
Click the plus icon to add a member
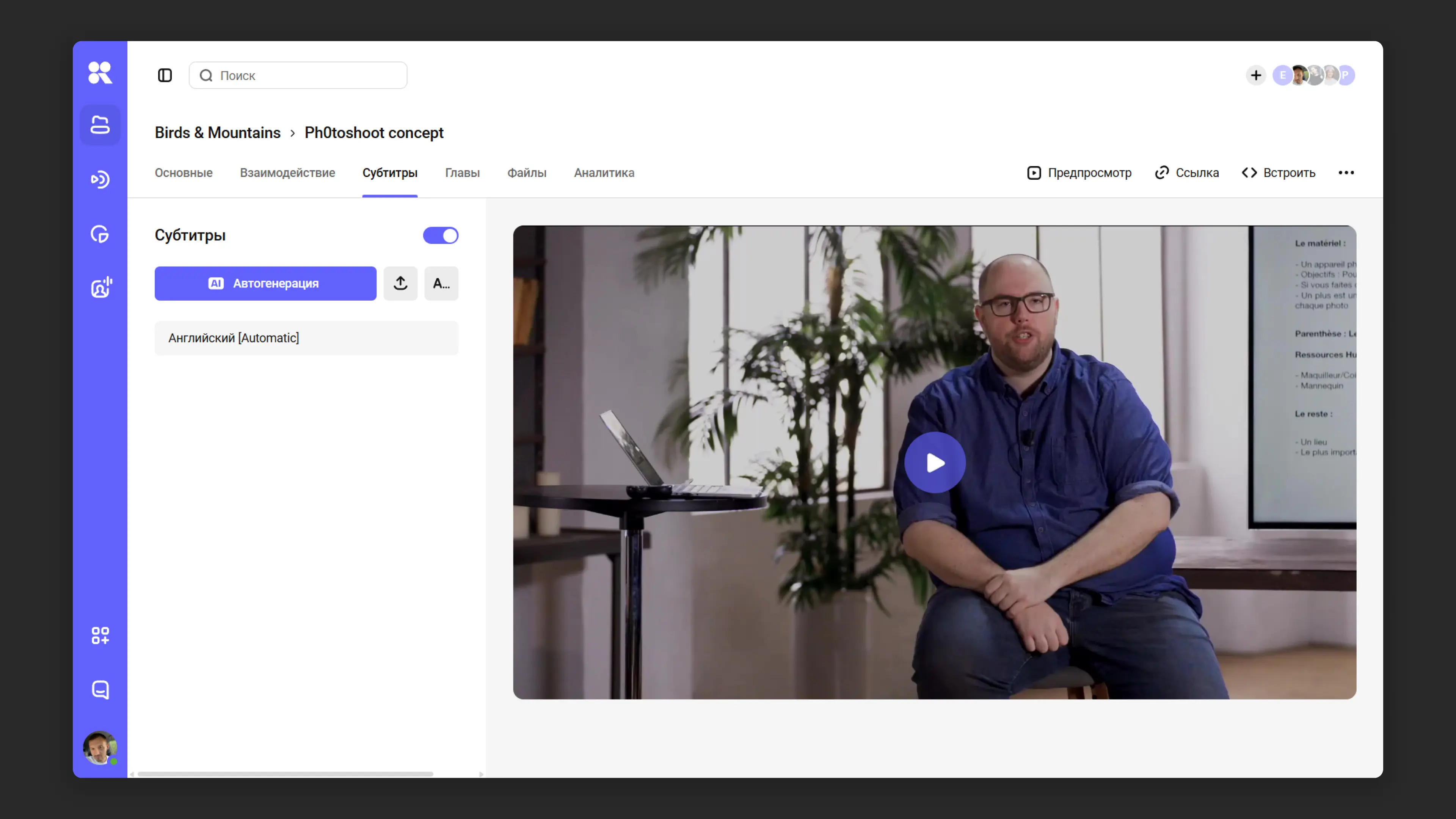(1255, 75)
